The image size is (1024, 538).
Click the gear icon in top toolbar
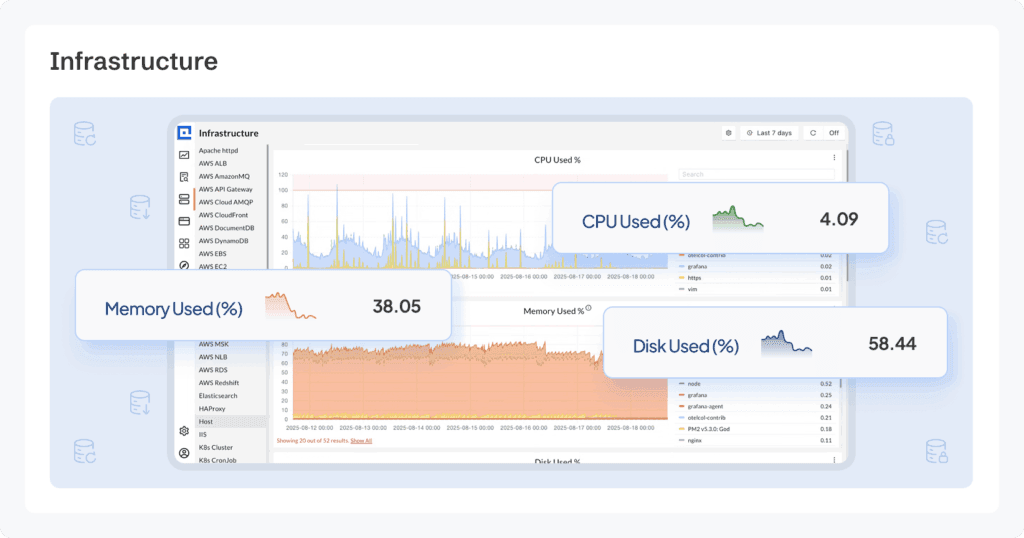(x=729, y=133)
